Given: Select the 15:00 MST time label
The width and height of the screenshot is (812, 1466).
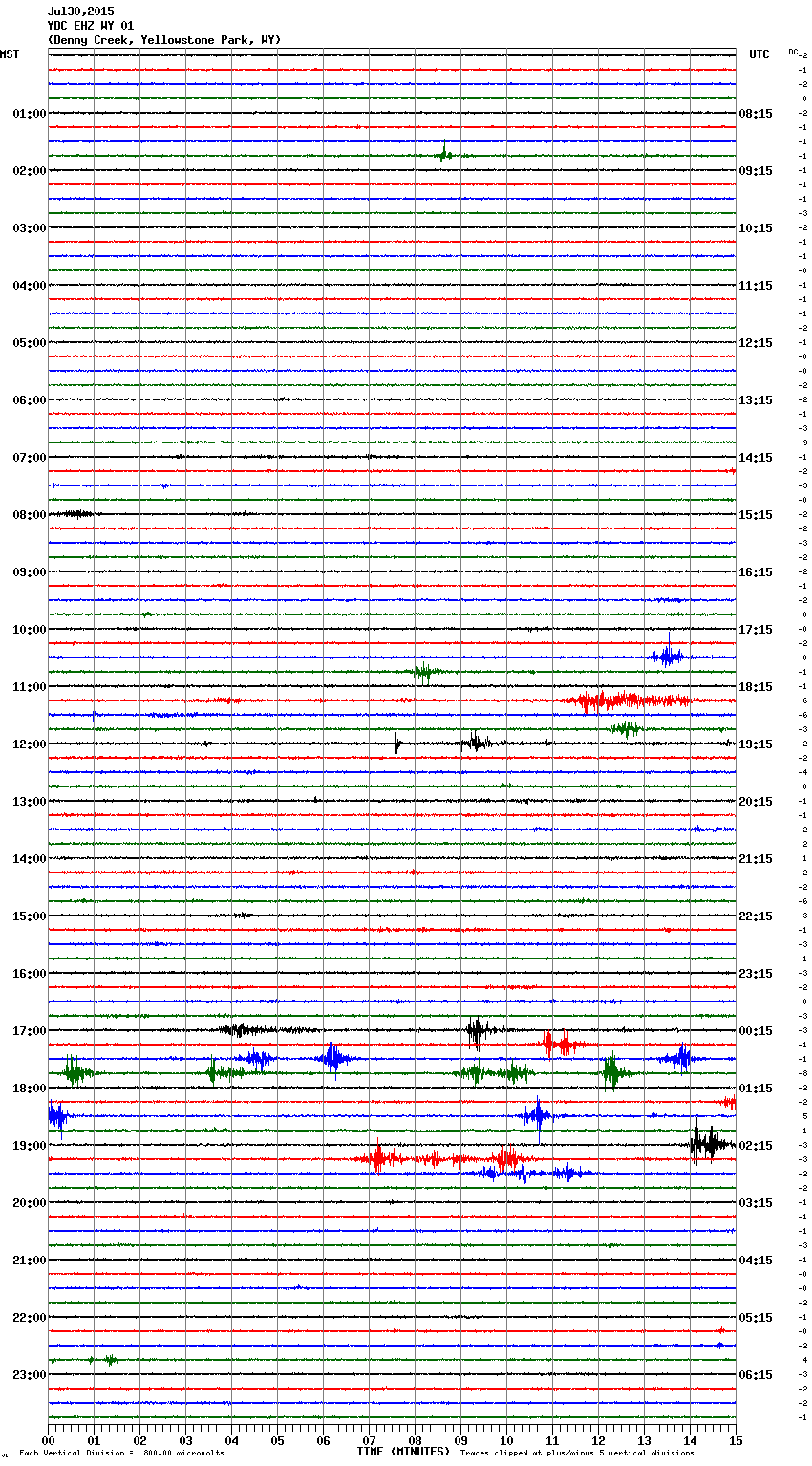Looking at the screenshot, I should point(29,916).
